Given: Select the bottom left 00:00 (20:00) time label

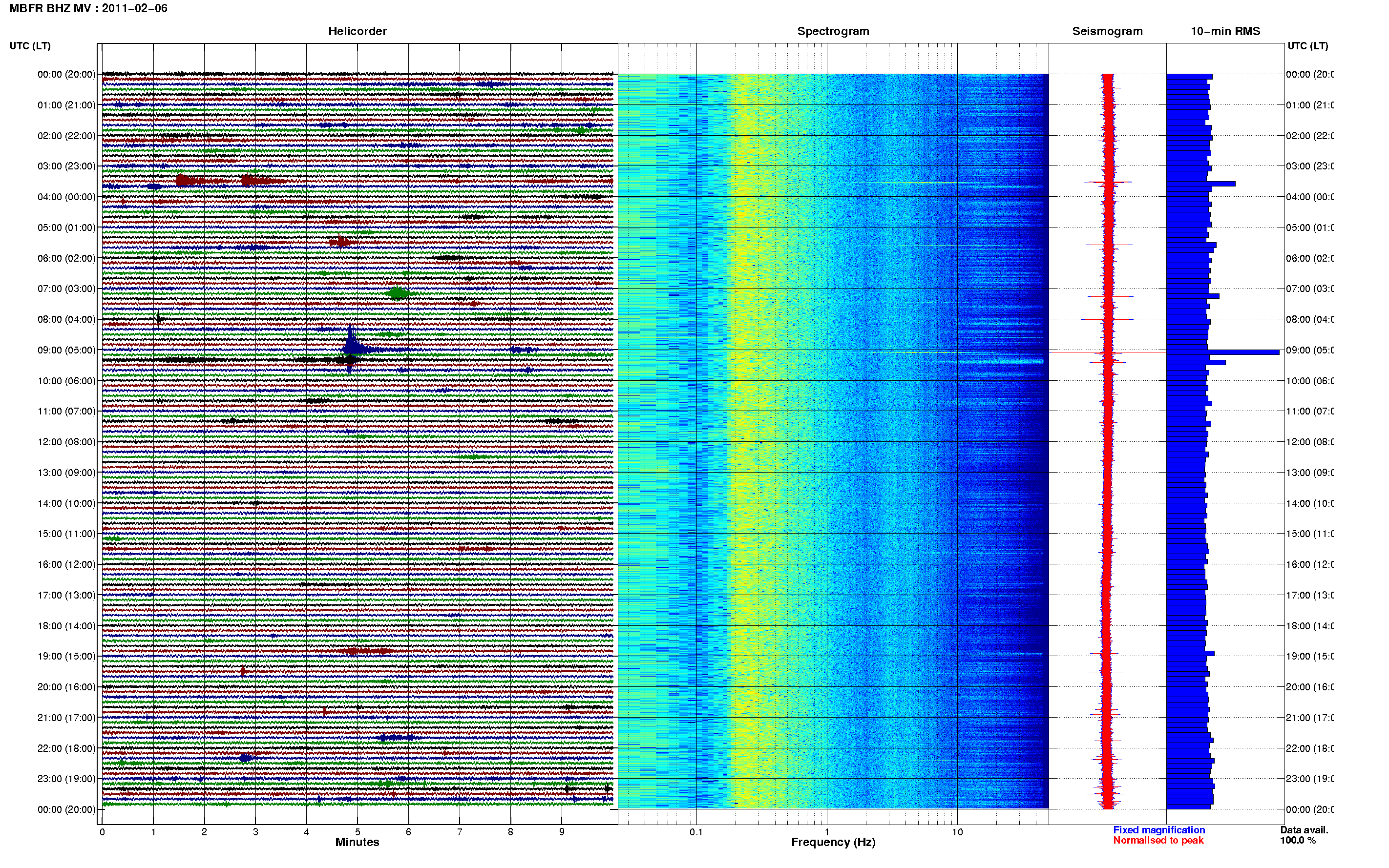Looking at the screenshot, I should (66, 809).
